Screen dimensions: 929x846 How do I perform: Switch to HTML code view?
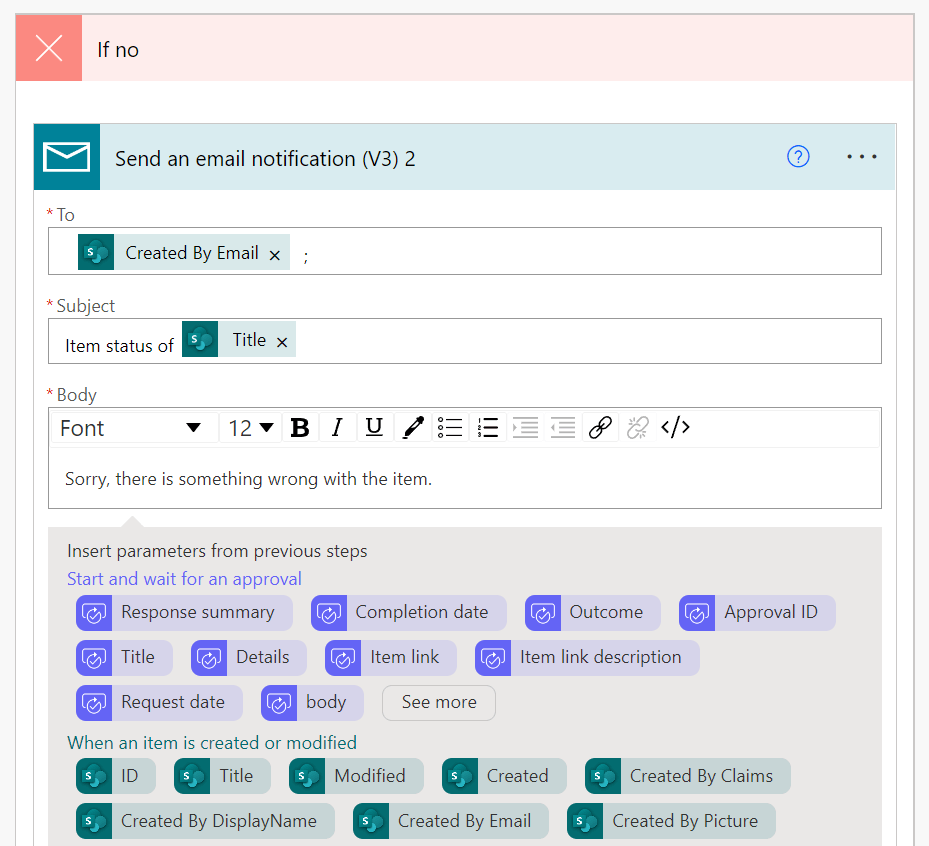click(675, 428)
